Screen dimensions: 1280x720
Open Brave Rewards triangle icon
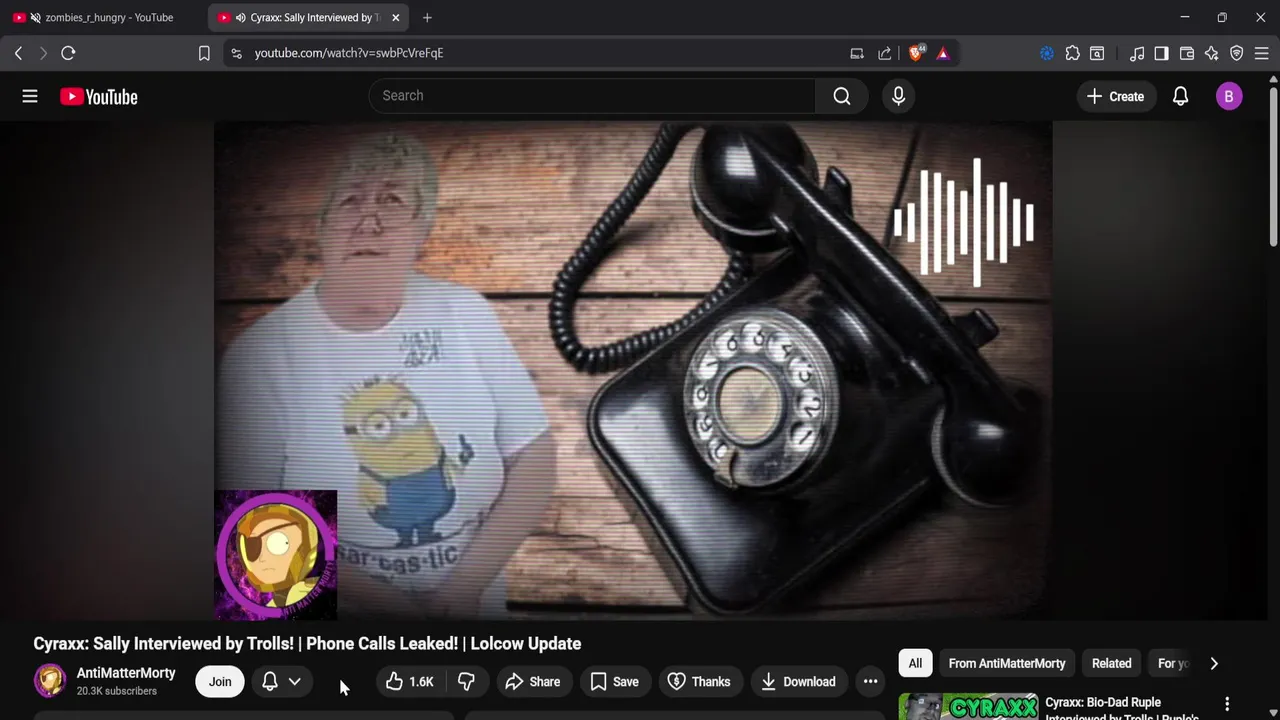coord(943,53)
